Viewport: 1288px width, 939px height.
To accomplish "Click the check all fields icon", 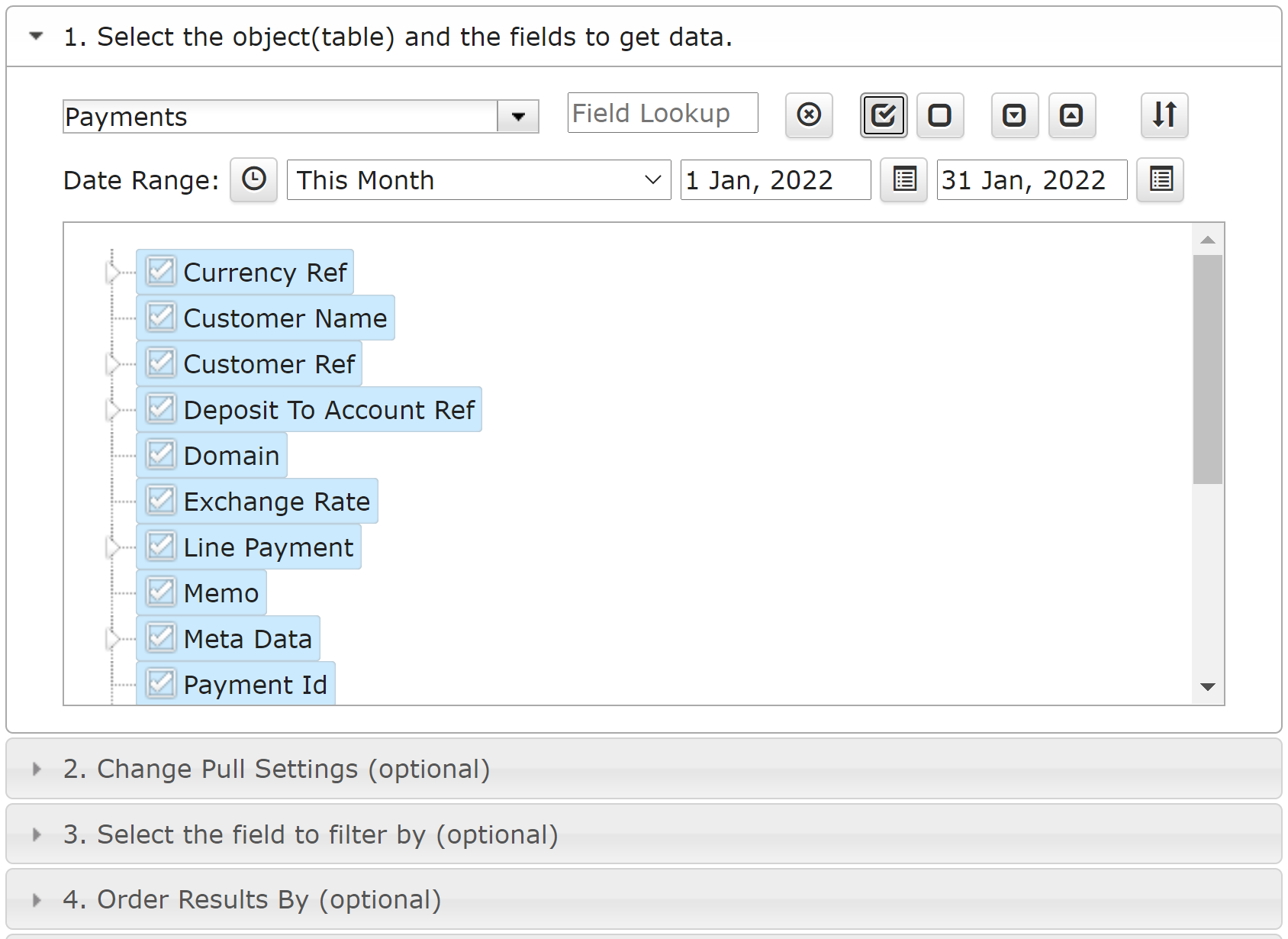I will point(884,115).
